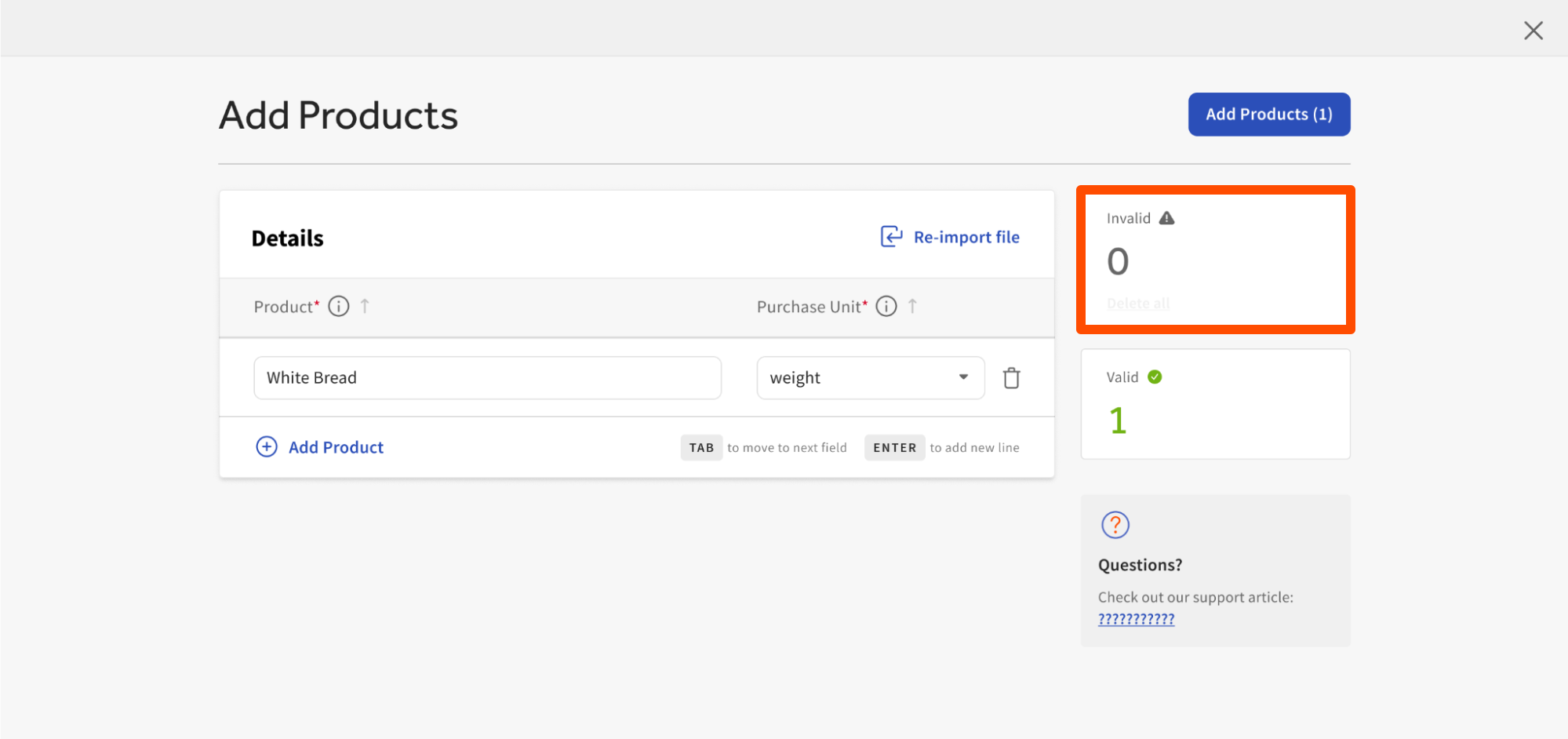
Task: Open the support article link
Action: click(x=1136, y=618)
